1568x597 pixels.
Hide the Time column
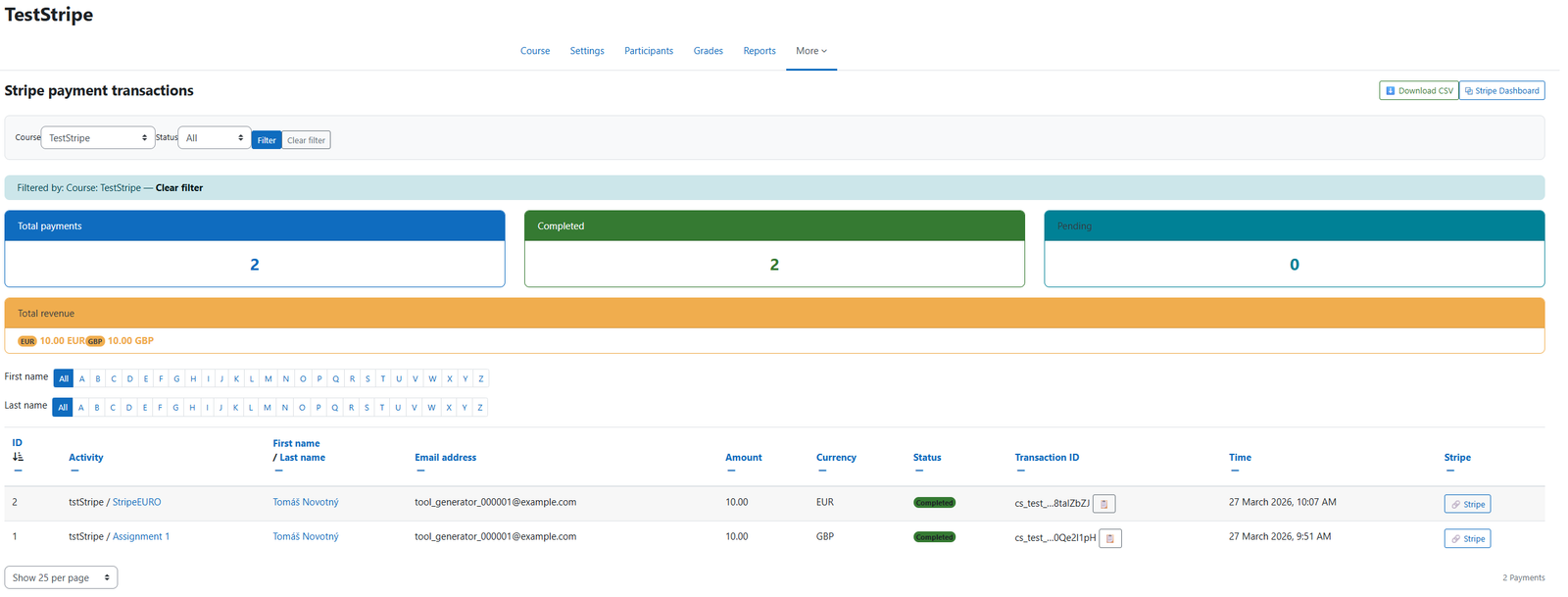coord(1235,471)
